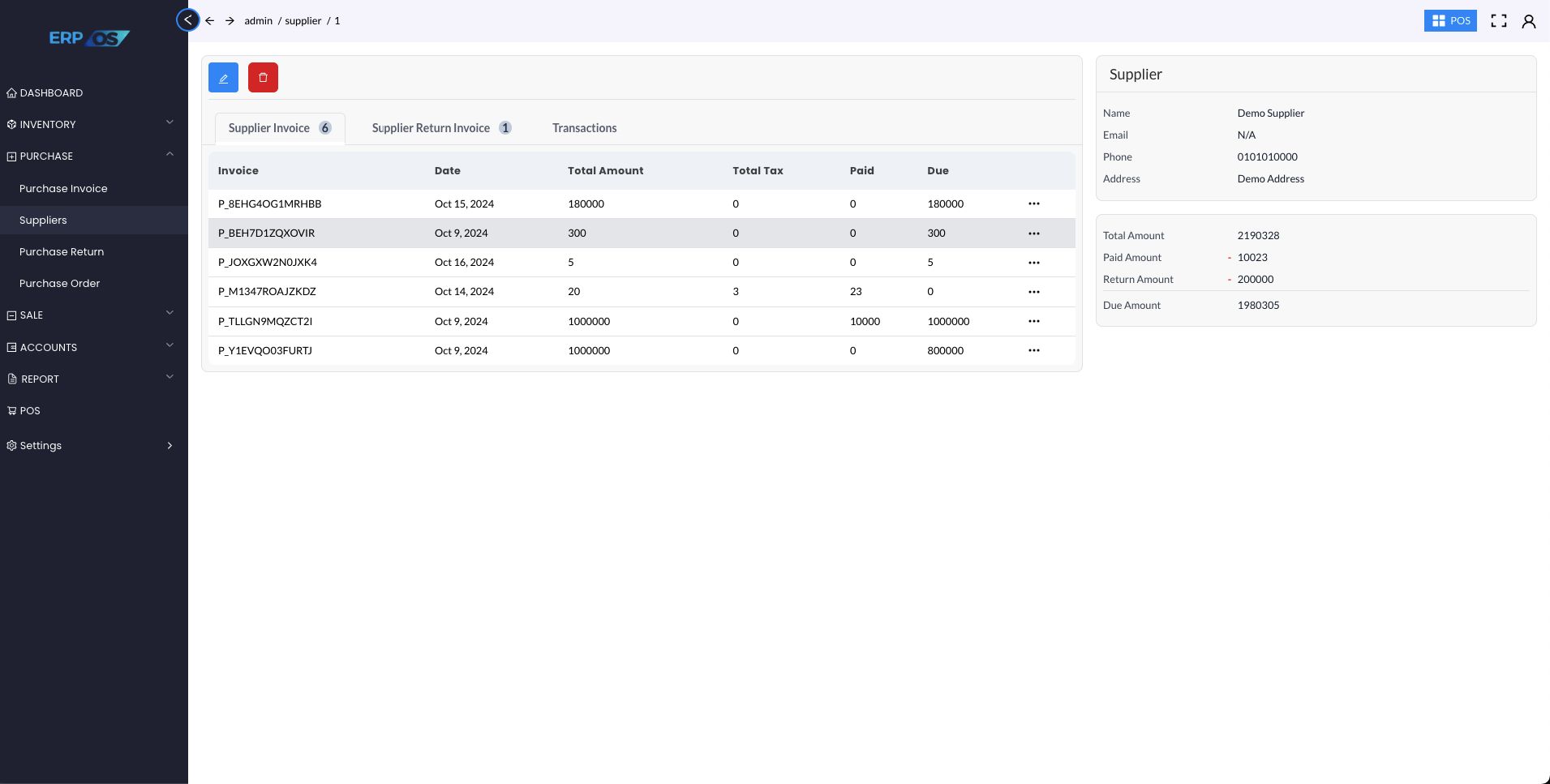Click invoice P_BEH7D1ZQXOVIR
Screen dimensions: 1550x784
coord(266,233)
